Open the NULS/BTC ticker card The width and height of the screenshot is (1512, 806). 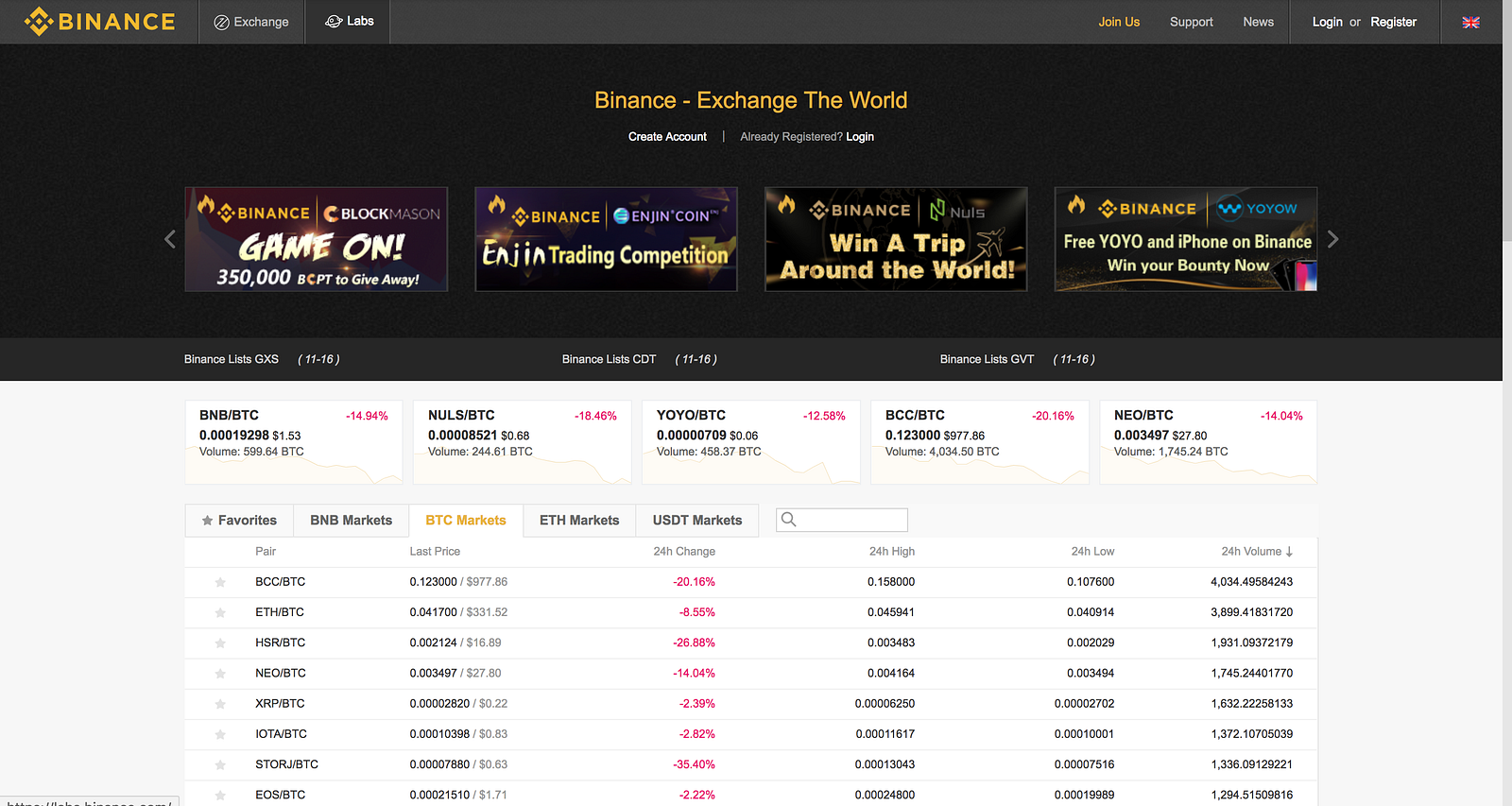click(523, 442)
